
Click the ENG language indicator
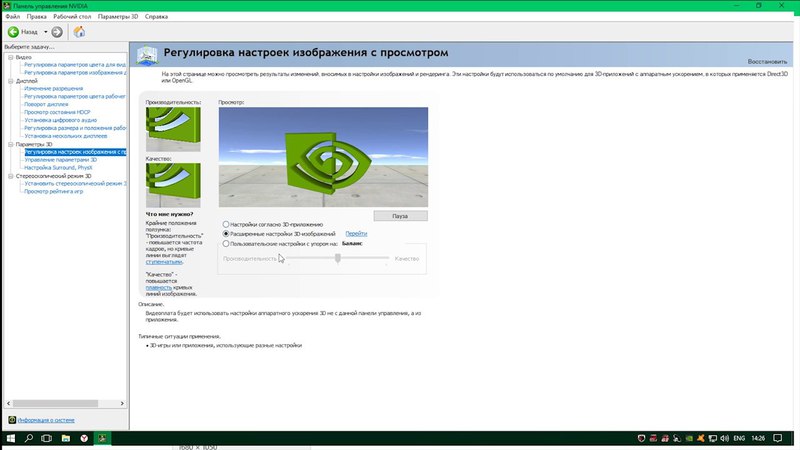pos(739,438)
